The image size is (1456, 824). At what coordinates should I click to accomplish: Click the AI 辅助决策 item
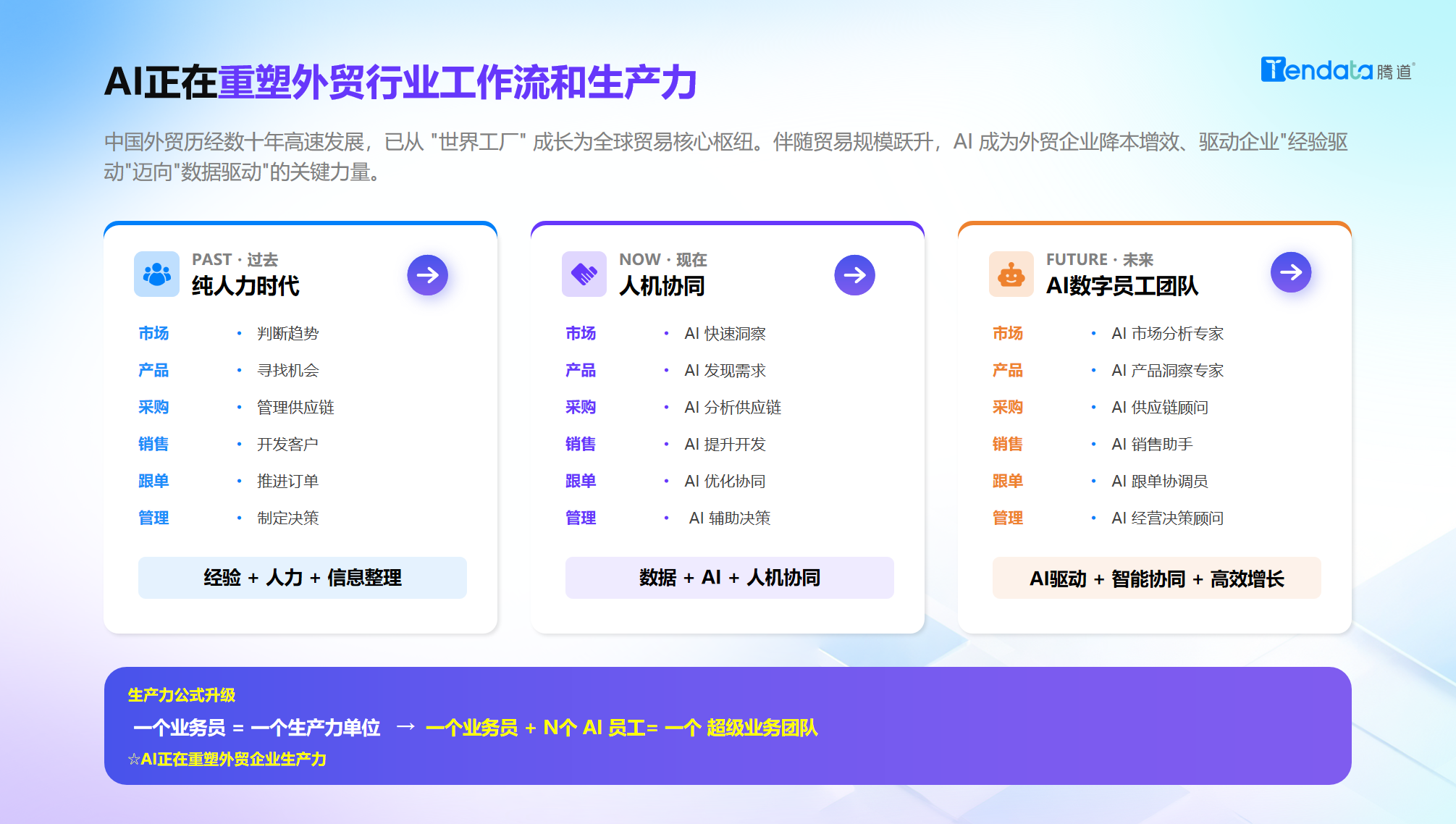(x=730, y=518)
